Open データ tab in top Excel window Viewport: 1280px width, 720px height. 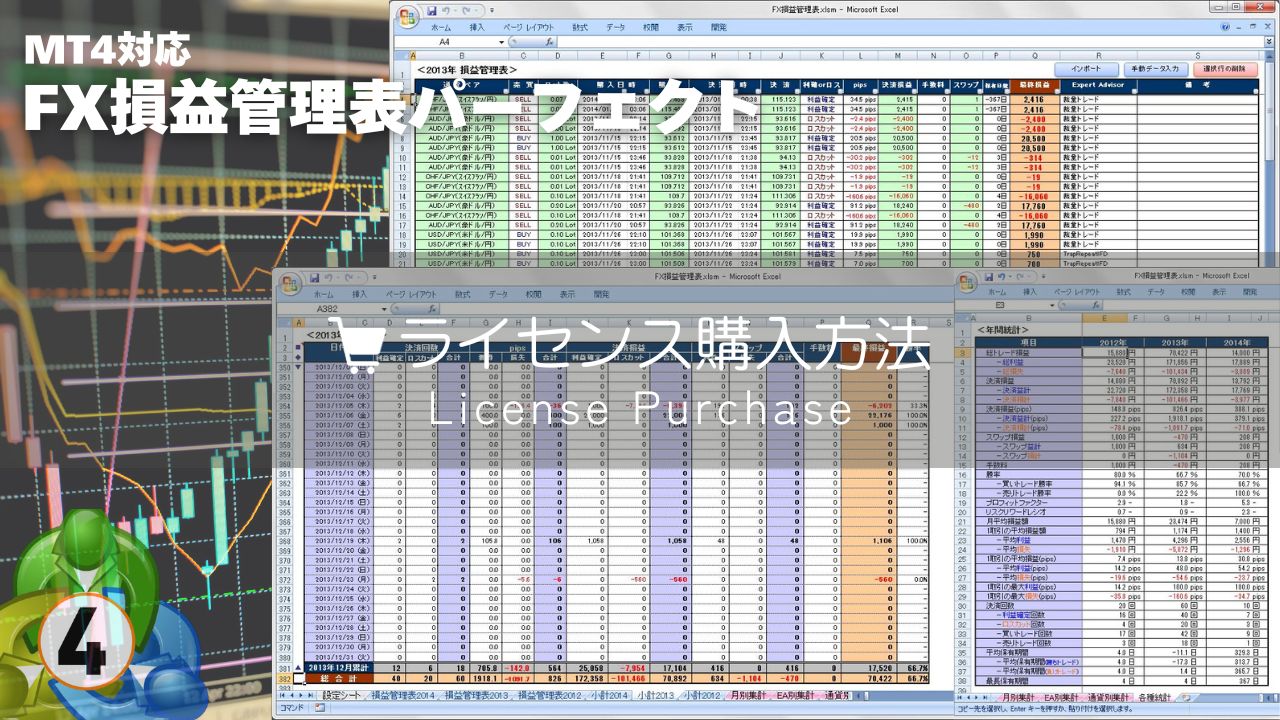(616, 27)
